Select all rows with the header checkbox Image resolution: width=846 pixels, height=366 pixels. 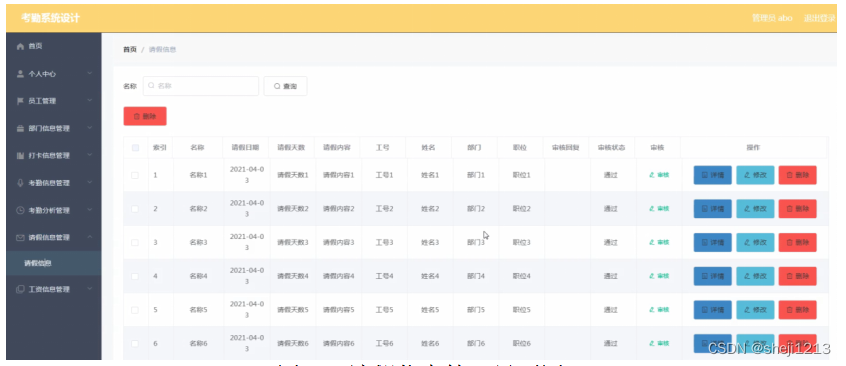(135, 147)
